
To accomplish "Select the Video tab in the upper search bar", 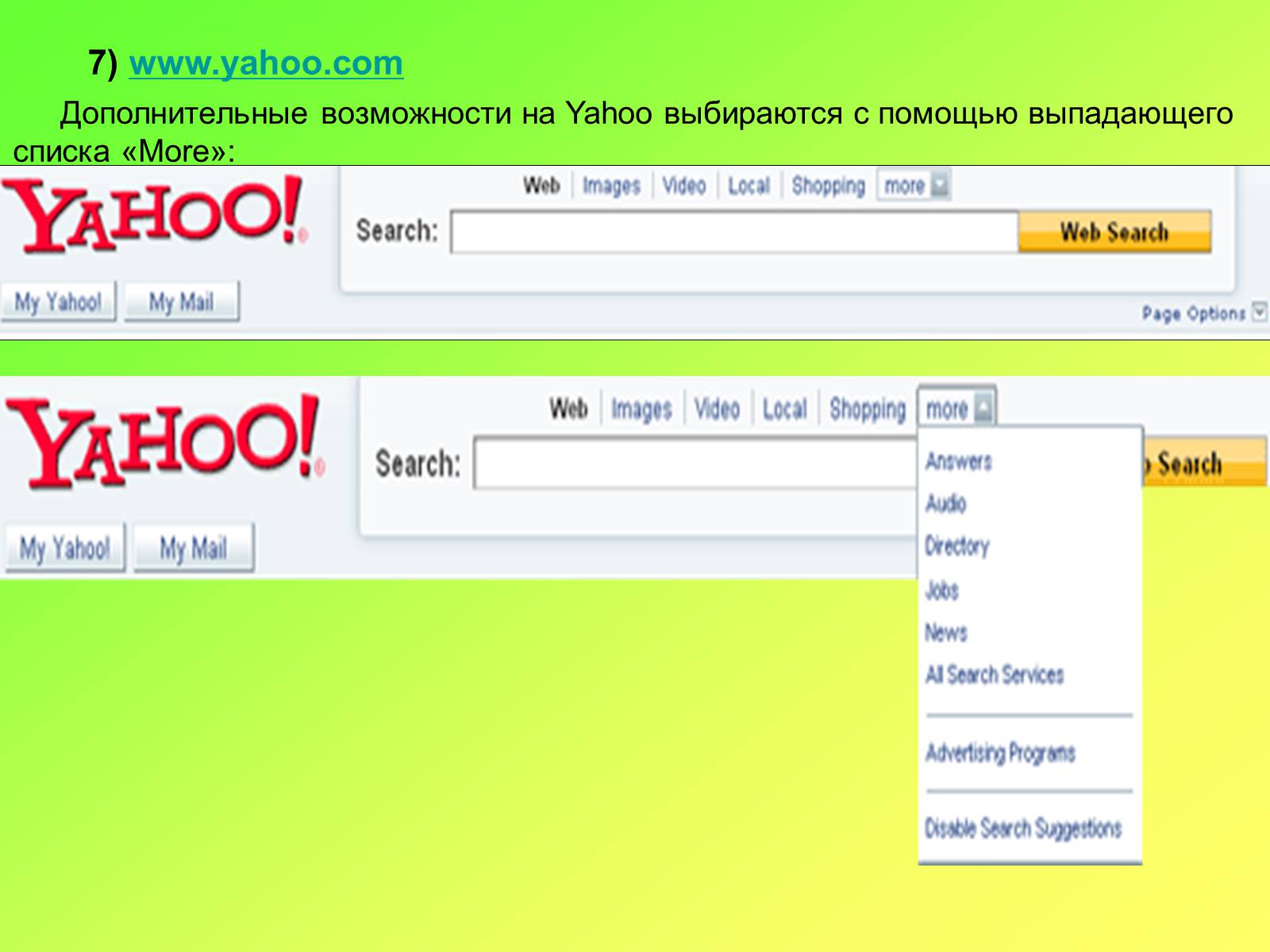I will coord(684,186).
